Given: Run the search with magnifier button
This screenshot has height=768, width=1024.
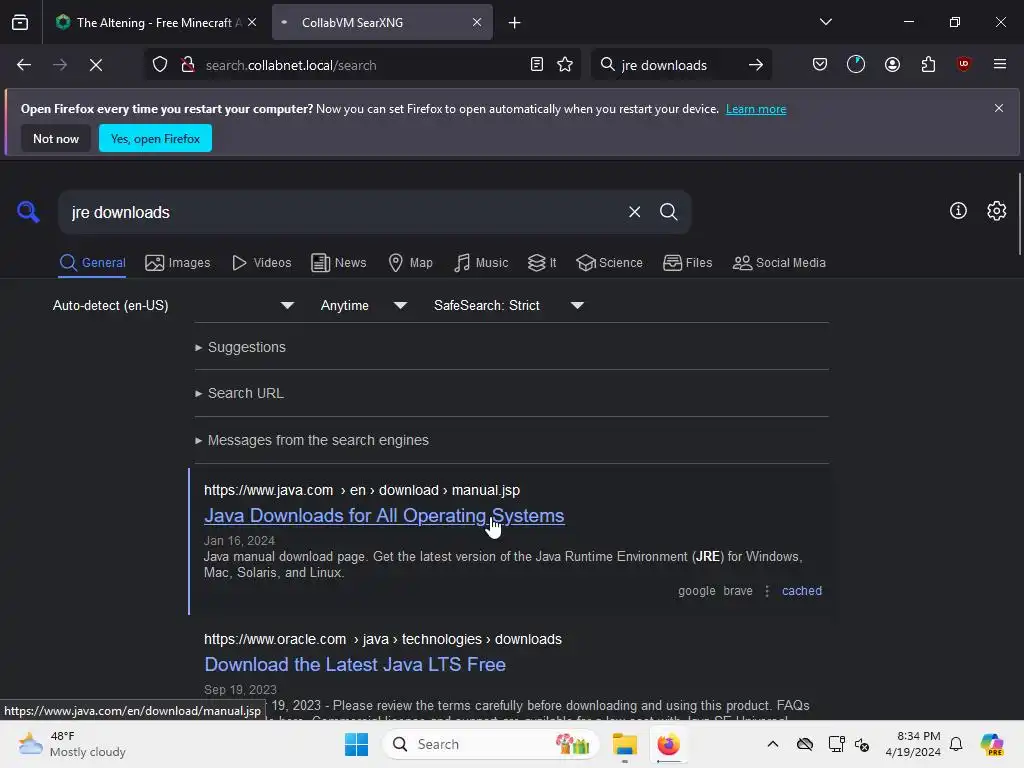Looking at the screenshot, I should 668,212.
